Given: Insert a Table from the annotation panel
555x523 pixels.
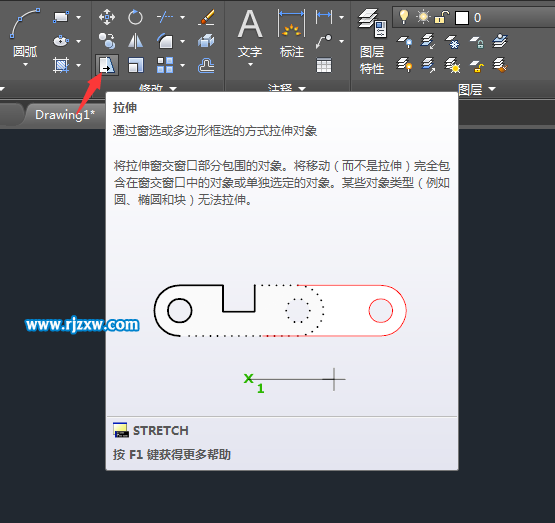Looking at the screenshot, I should pyautogui.click(x=324, y=65).
